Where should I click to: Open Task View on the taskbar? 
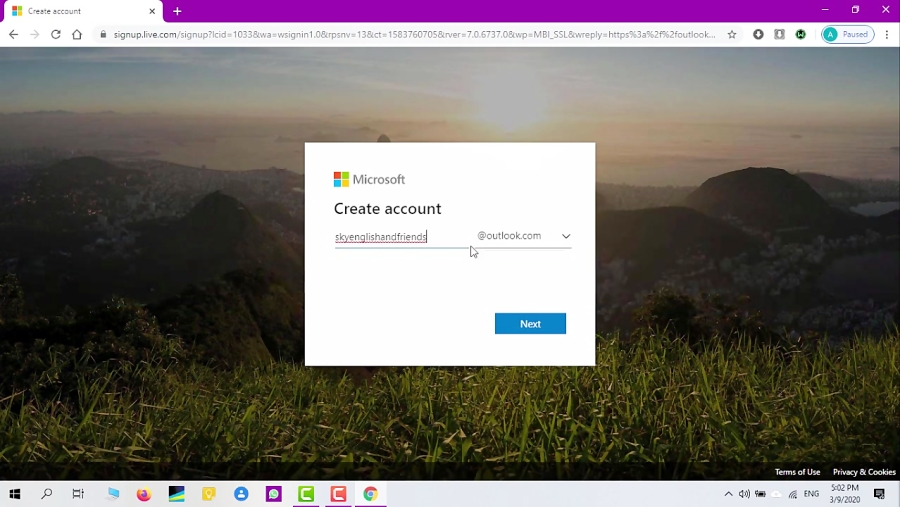click(x=78, y=494)
